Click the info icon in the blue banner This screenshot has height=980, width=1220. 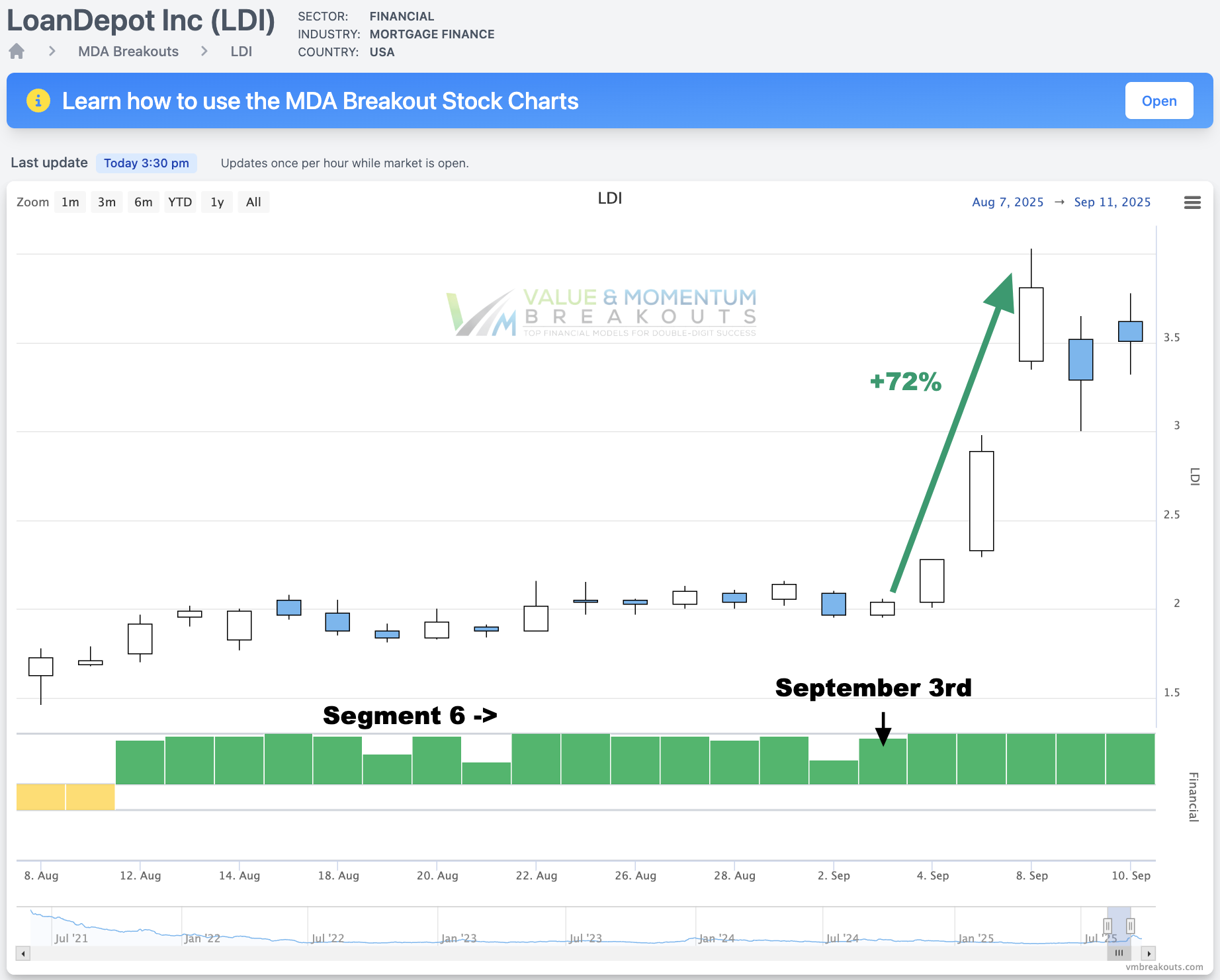(x=38, y=100)
